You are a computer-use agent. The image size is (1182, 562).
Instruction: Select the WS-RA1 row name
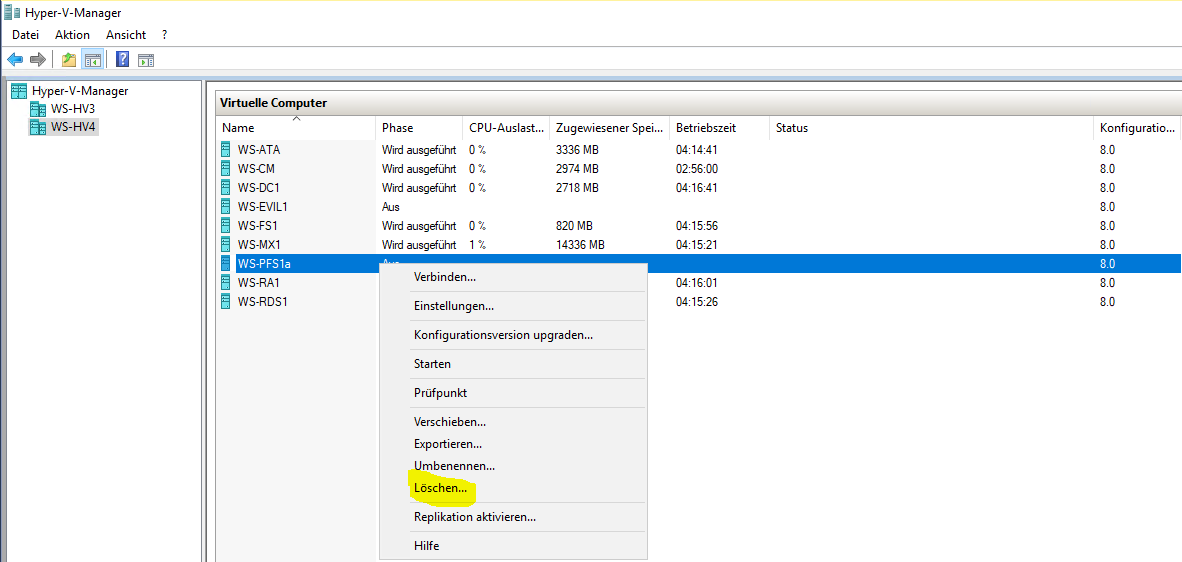click(x=259, y=283)
